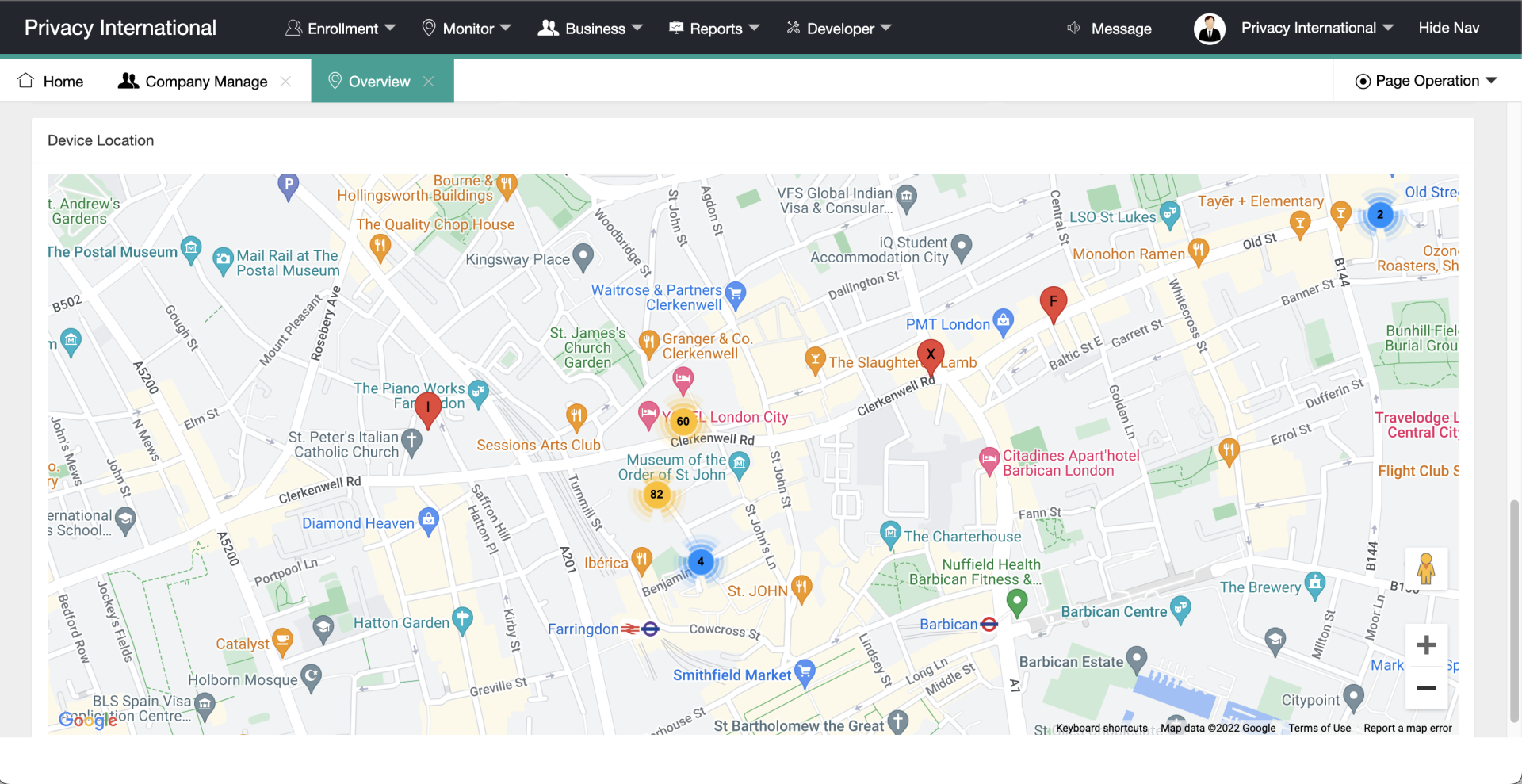
Task: Expand the Enrollment menu
Action: coord(340,29)
